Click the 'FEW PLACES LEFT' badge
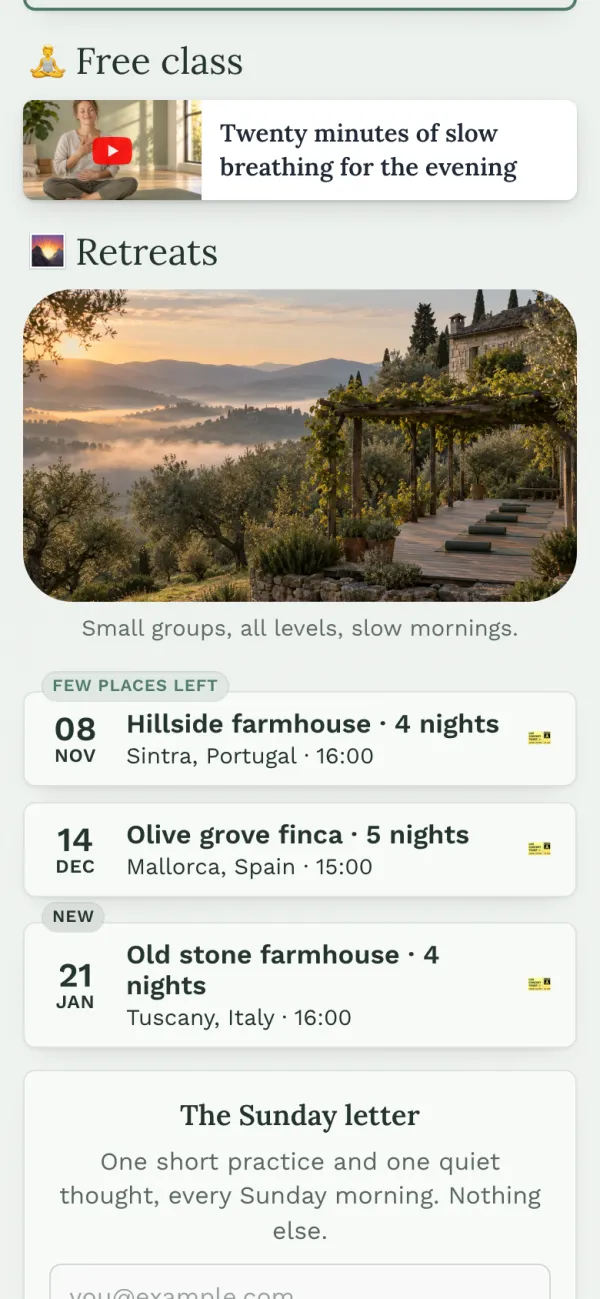This screenshot has width=600, height=1299. tap(135, 686)
